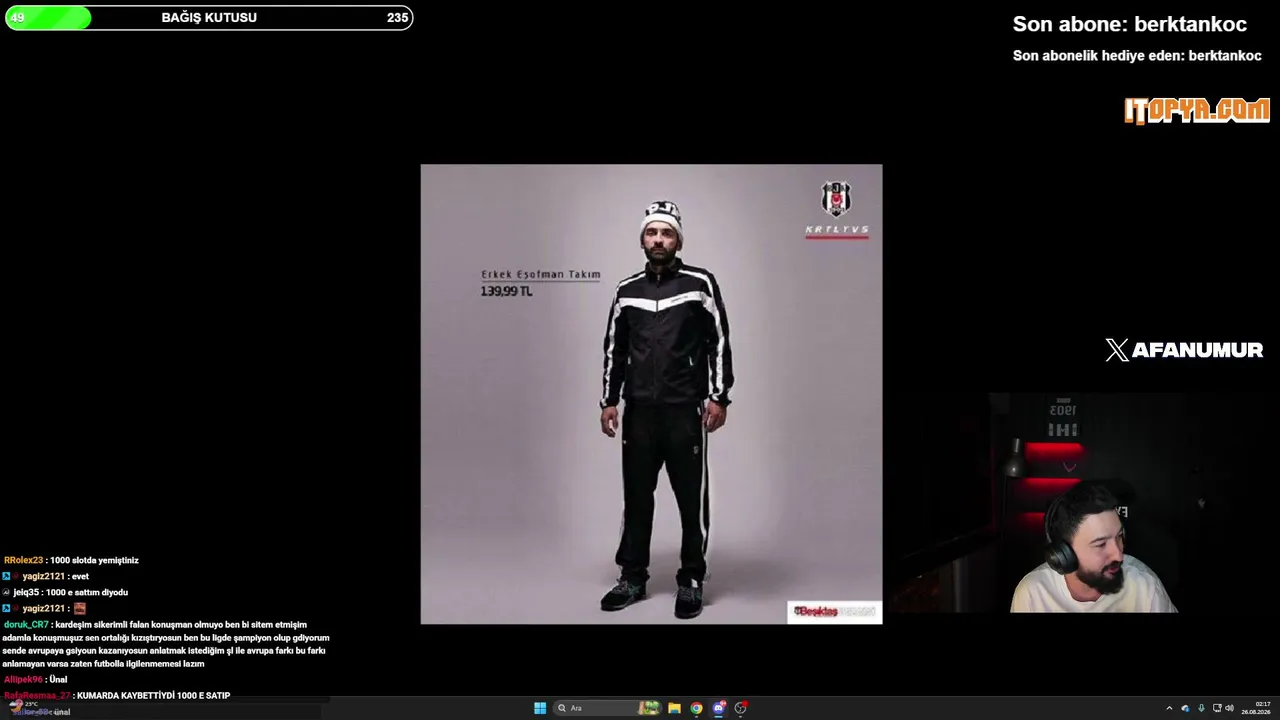The image size is (1280, 720).
Task: Open File Explorer from the taskbar
Action: (x=675, y=708)
